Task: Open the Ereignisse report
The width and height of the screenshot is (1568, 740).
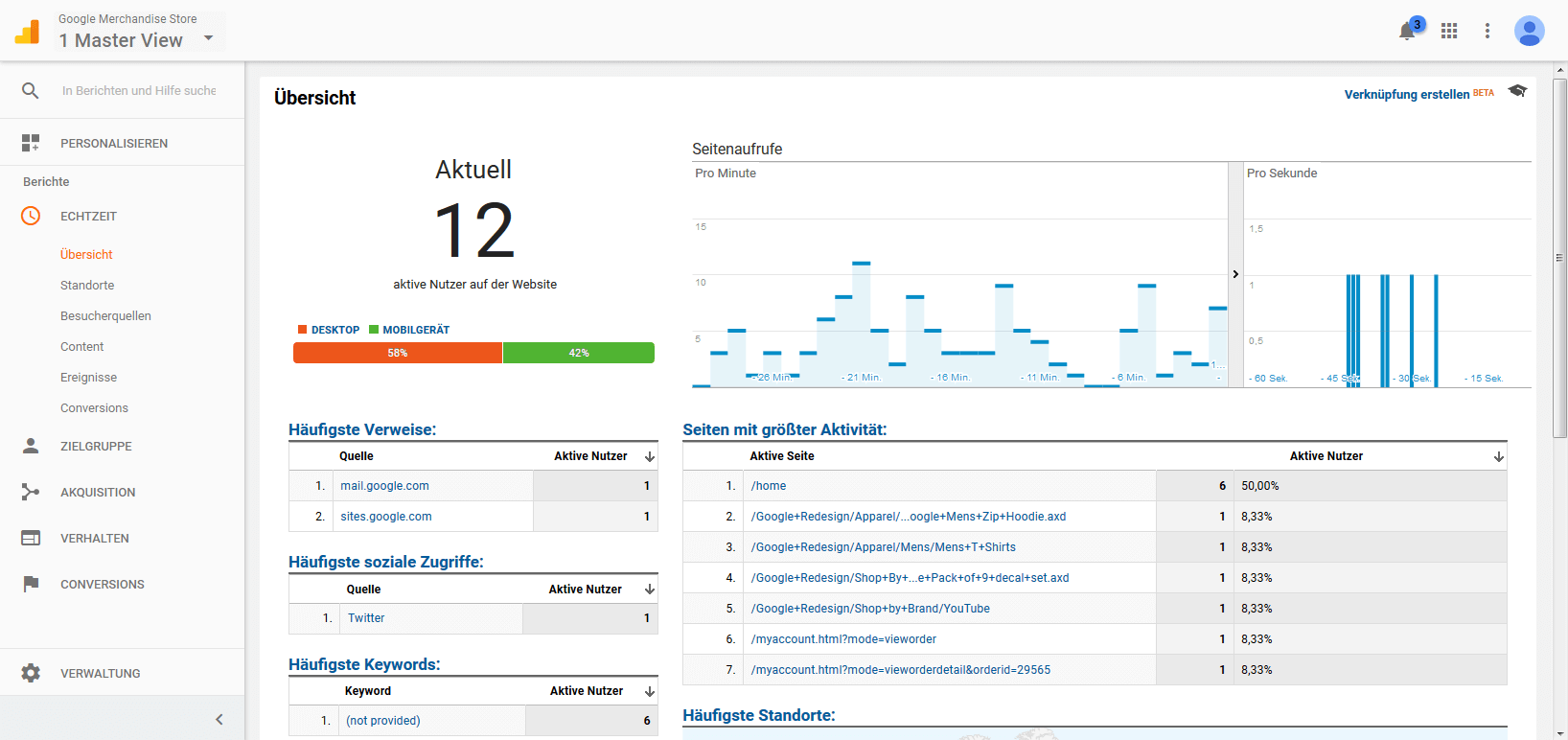Action: point(89,377)
